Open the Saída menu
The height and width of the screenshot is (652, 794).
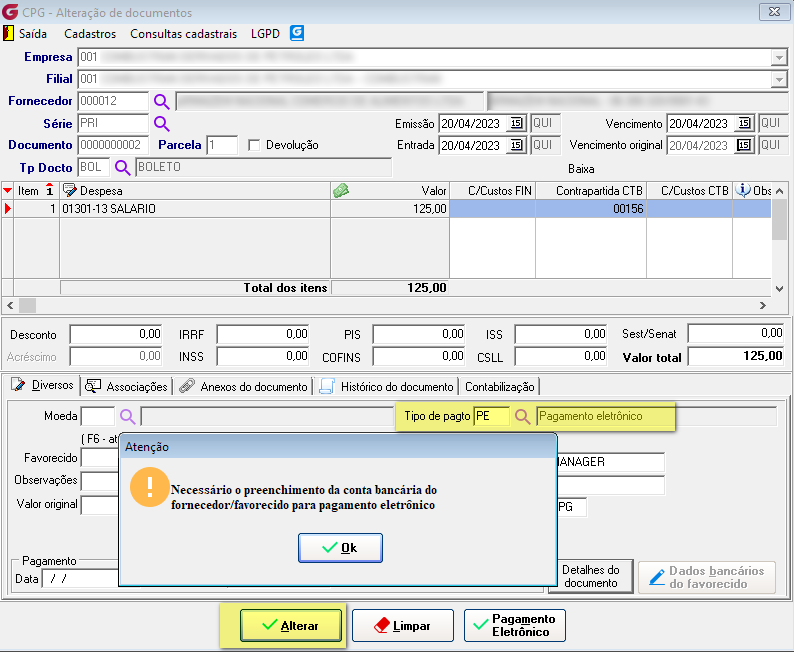pyautogui.click(x=33, y=34)
